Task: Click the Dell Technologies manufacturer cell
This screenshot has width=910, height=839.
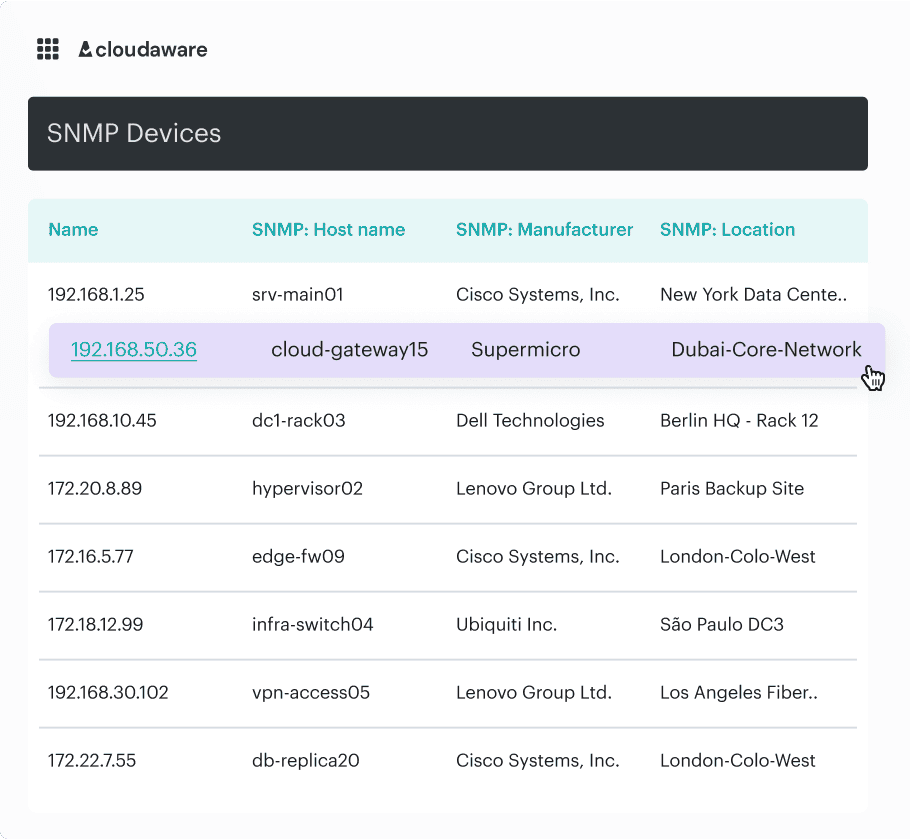Action: 530,420
